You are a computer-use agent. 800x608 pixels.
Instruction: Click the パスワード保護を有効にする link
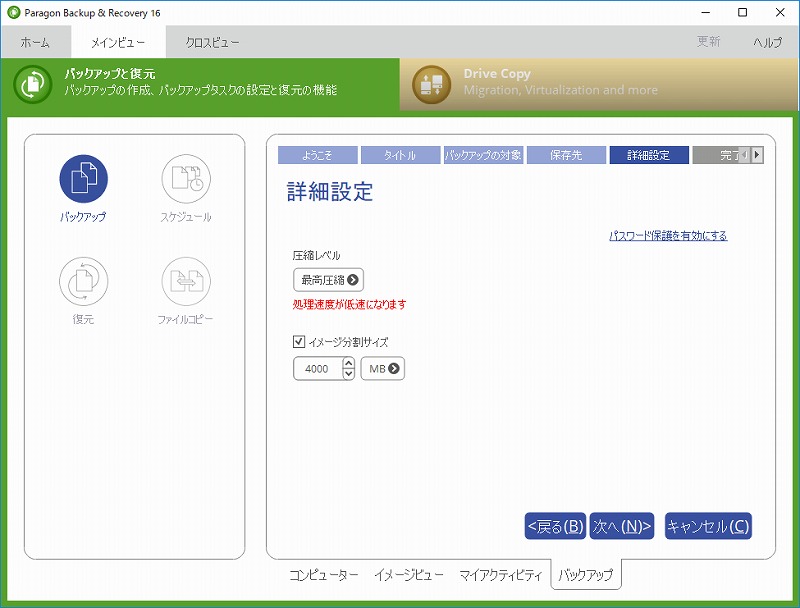668,236
